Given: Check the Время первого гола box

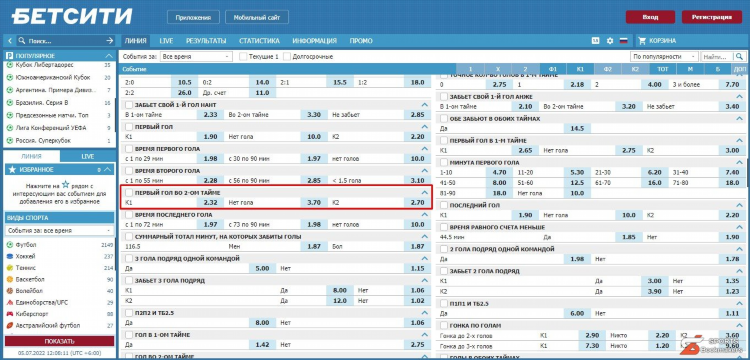Looking at the screenshot, I should [x=129, y=149].
